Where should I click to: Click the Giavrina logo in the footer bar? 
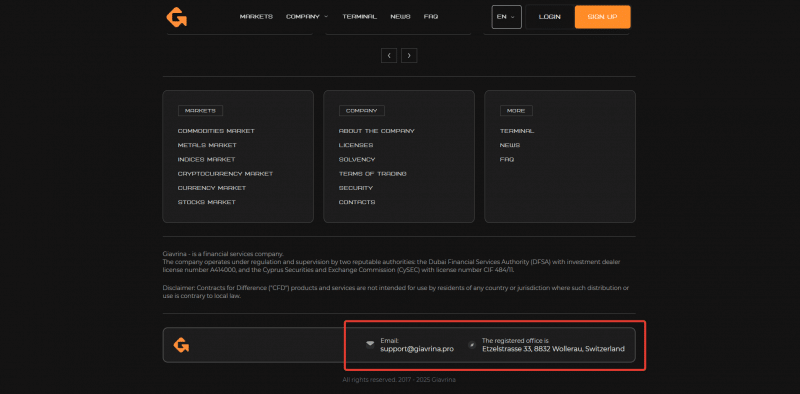[x=181, y=345]
